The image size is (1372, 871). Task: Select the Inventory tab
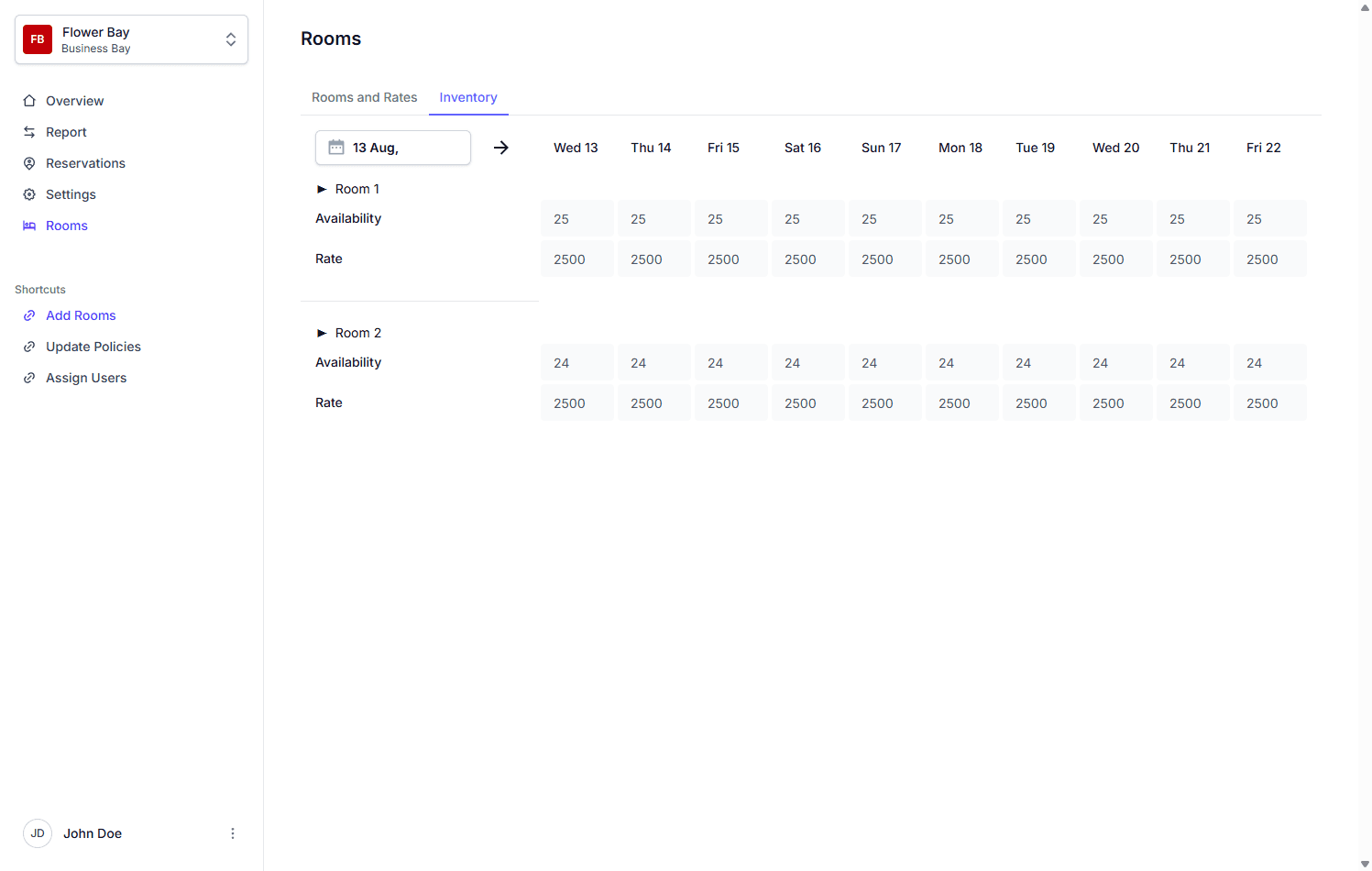[x=467, y=97]
